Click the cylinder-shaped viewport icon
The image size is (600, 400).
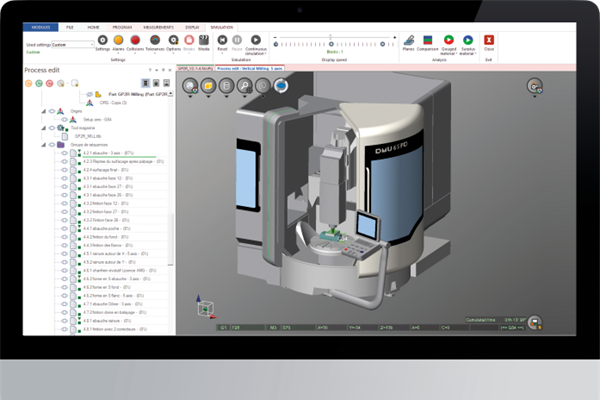tap(226, 86)
